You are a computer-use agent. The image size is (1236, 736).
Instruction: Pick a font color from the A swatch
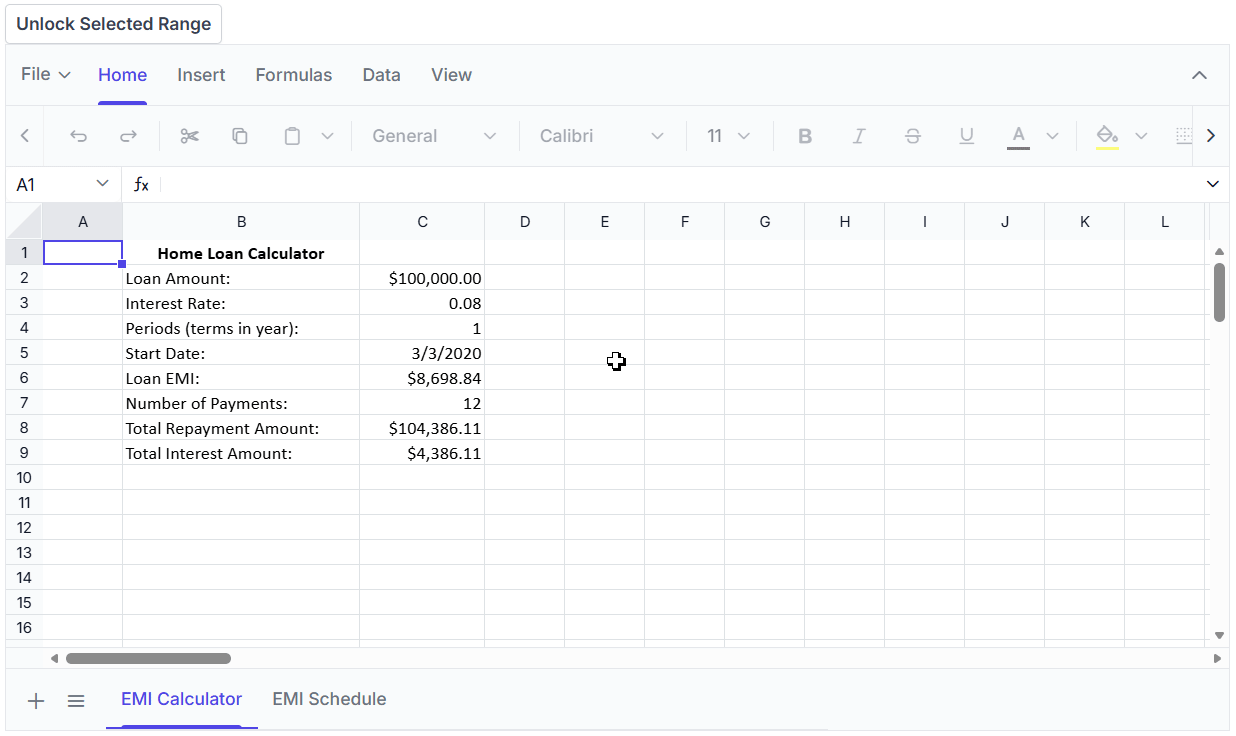[1018, 135]
